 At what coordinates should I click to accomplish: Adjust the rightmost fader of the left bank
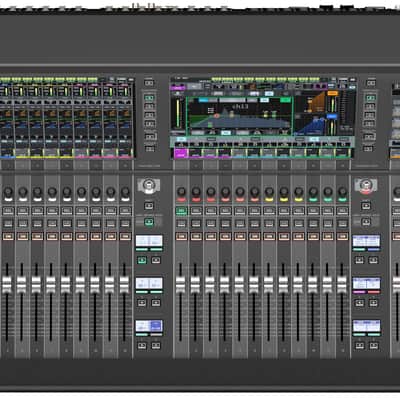tap(124, 284)
